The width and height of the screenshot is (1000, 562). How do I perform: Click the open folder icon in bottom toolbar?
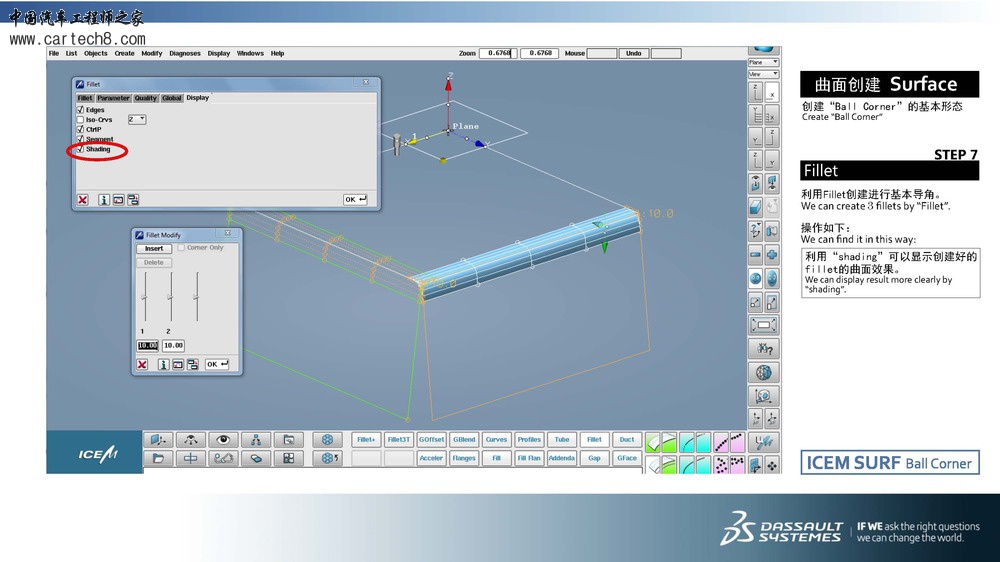pyautogui.click(x=158, y=458)
